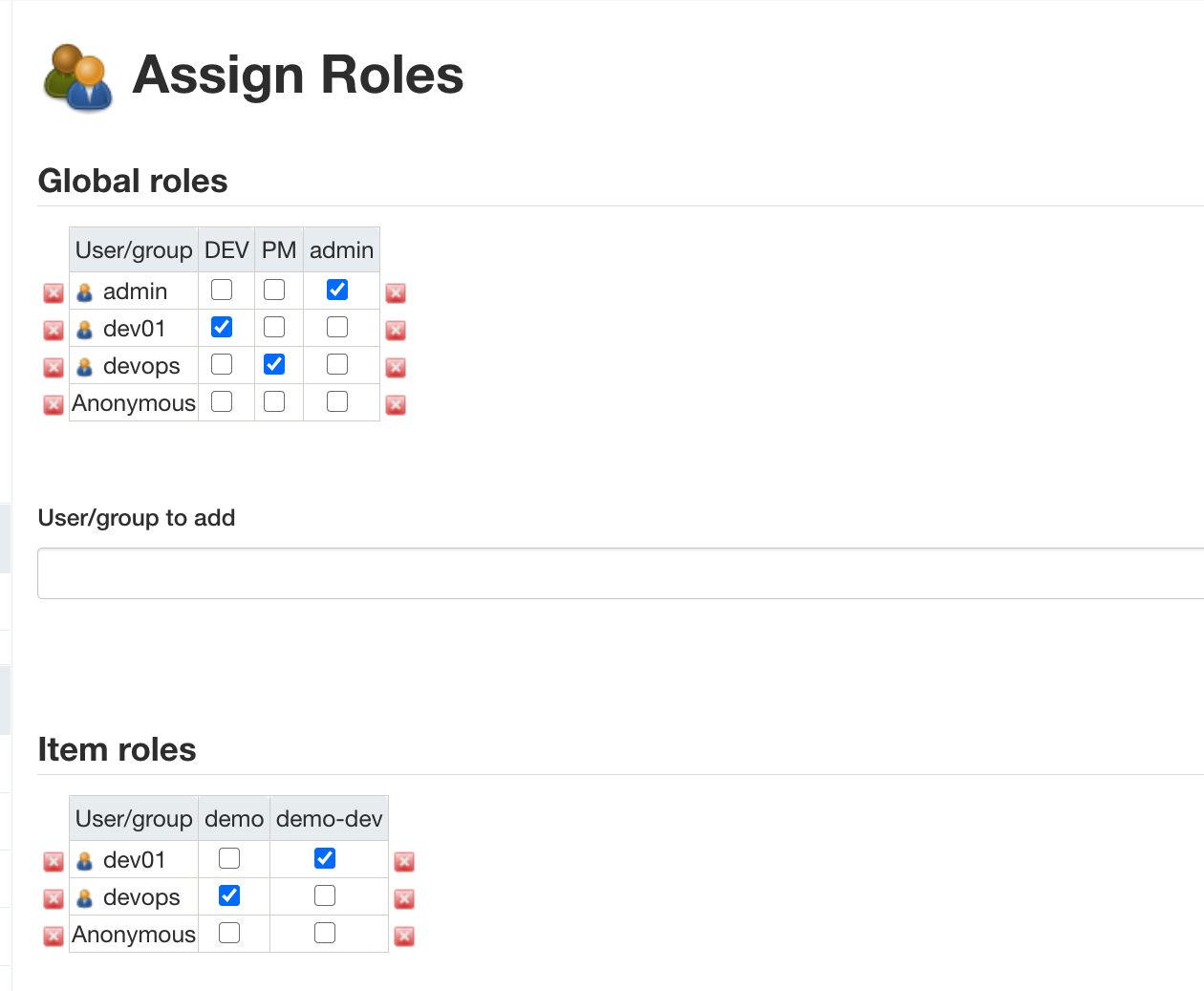Check demo item role for dev01
The width and height of the screenshot is (1204, 991).
pyautogui.click(x=229, y=858)
